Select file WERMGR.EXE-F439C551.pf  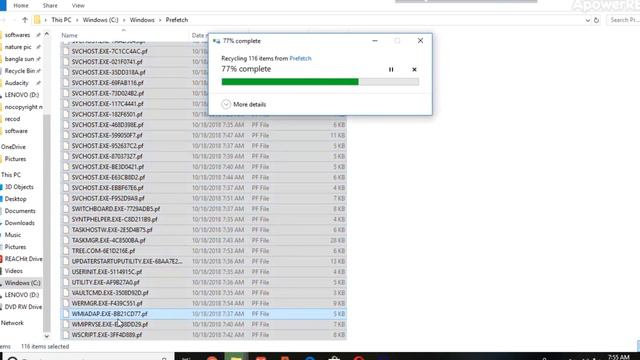tap(107, 303)
